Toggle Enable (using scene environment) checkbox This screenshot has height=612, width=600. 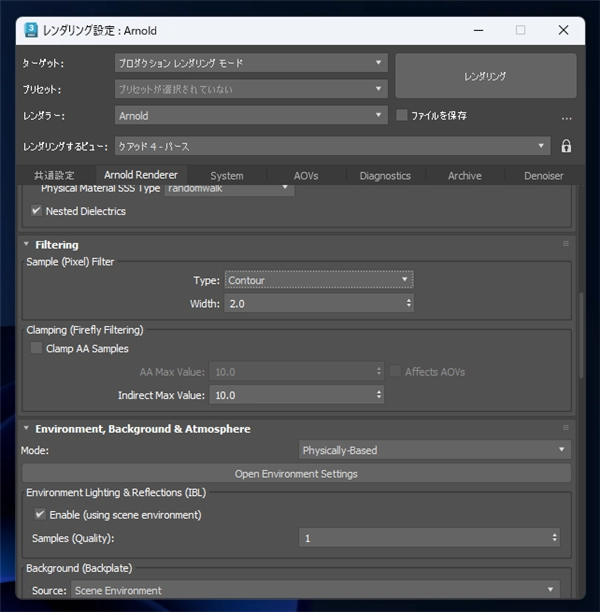coord(40,514)
